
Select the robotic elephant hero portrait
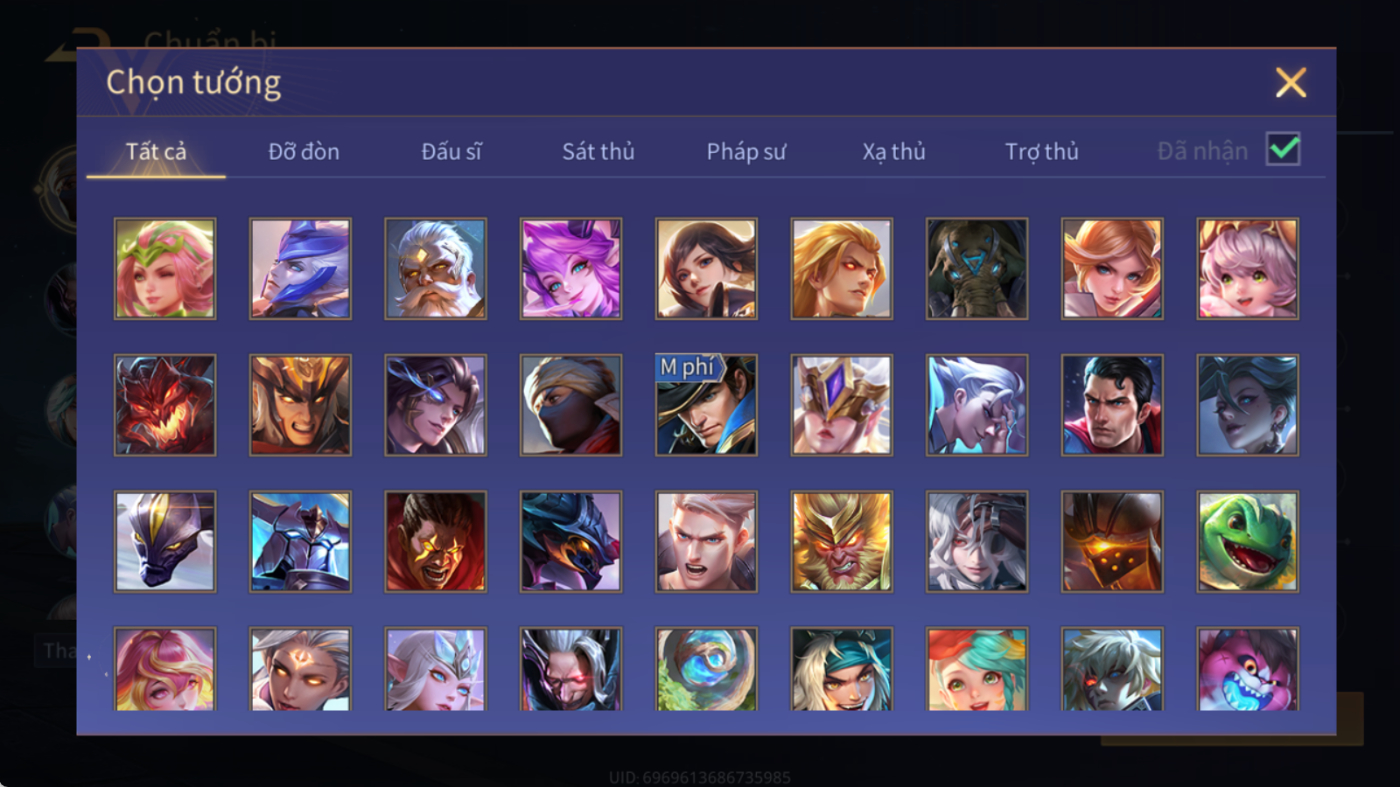977,269
